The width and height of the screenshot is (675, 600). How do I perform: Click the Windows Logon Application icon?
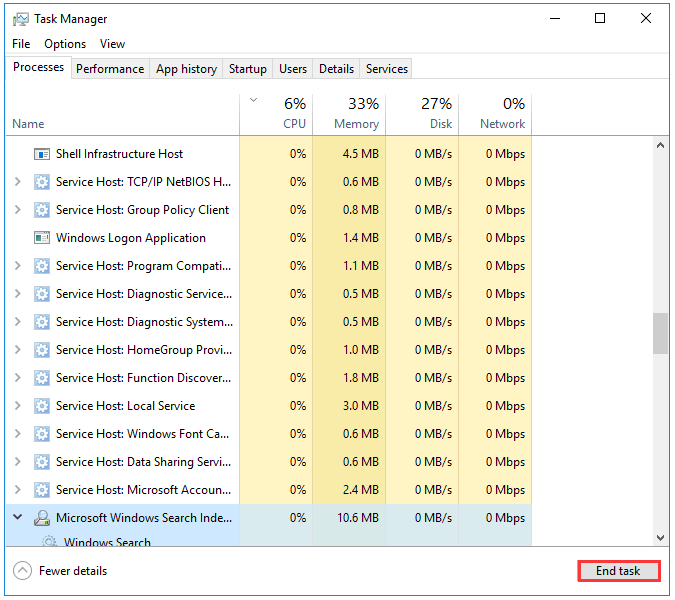[42, 238]
